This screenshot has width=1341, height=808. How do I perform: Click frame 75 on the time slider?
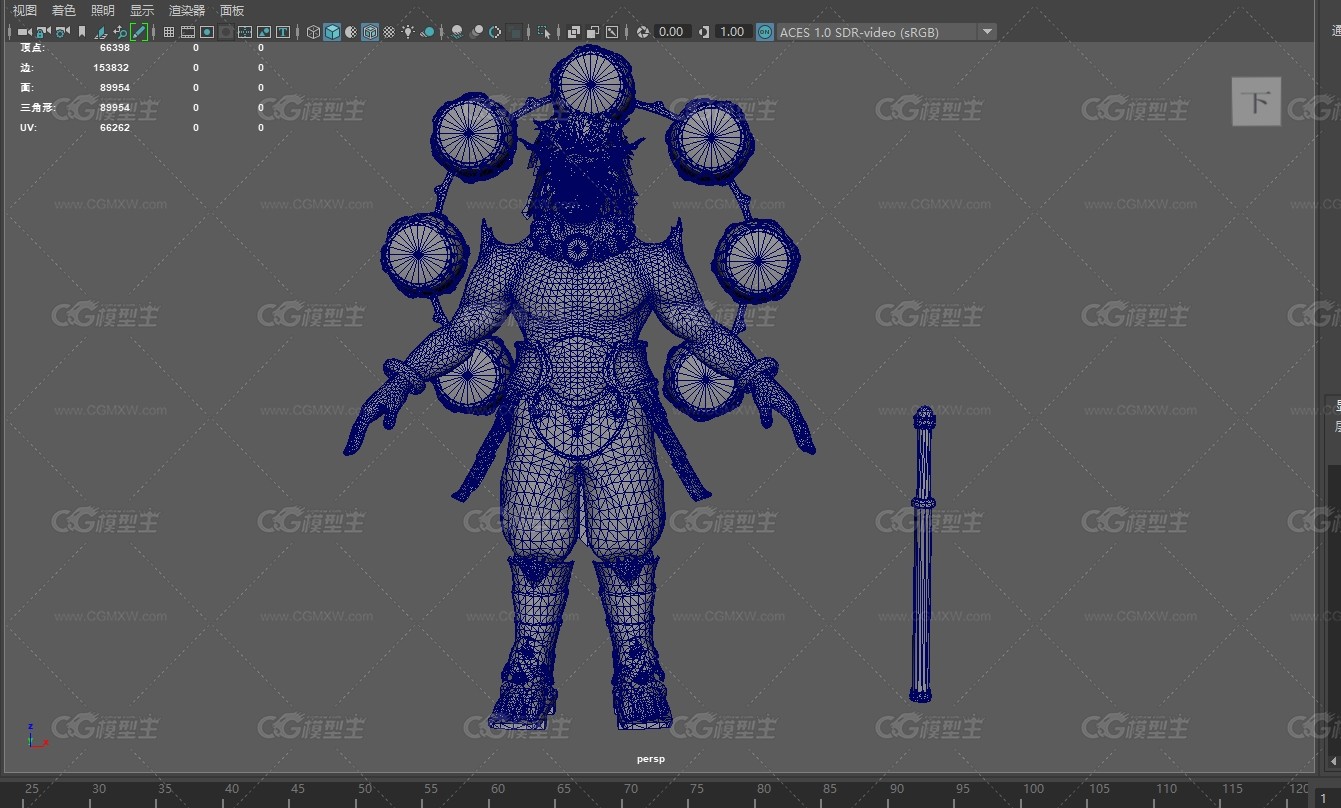(x=698, y=790)
